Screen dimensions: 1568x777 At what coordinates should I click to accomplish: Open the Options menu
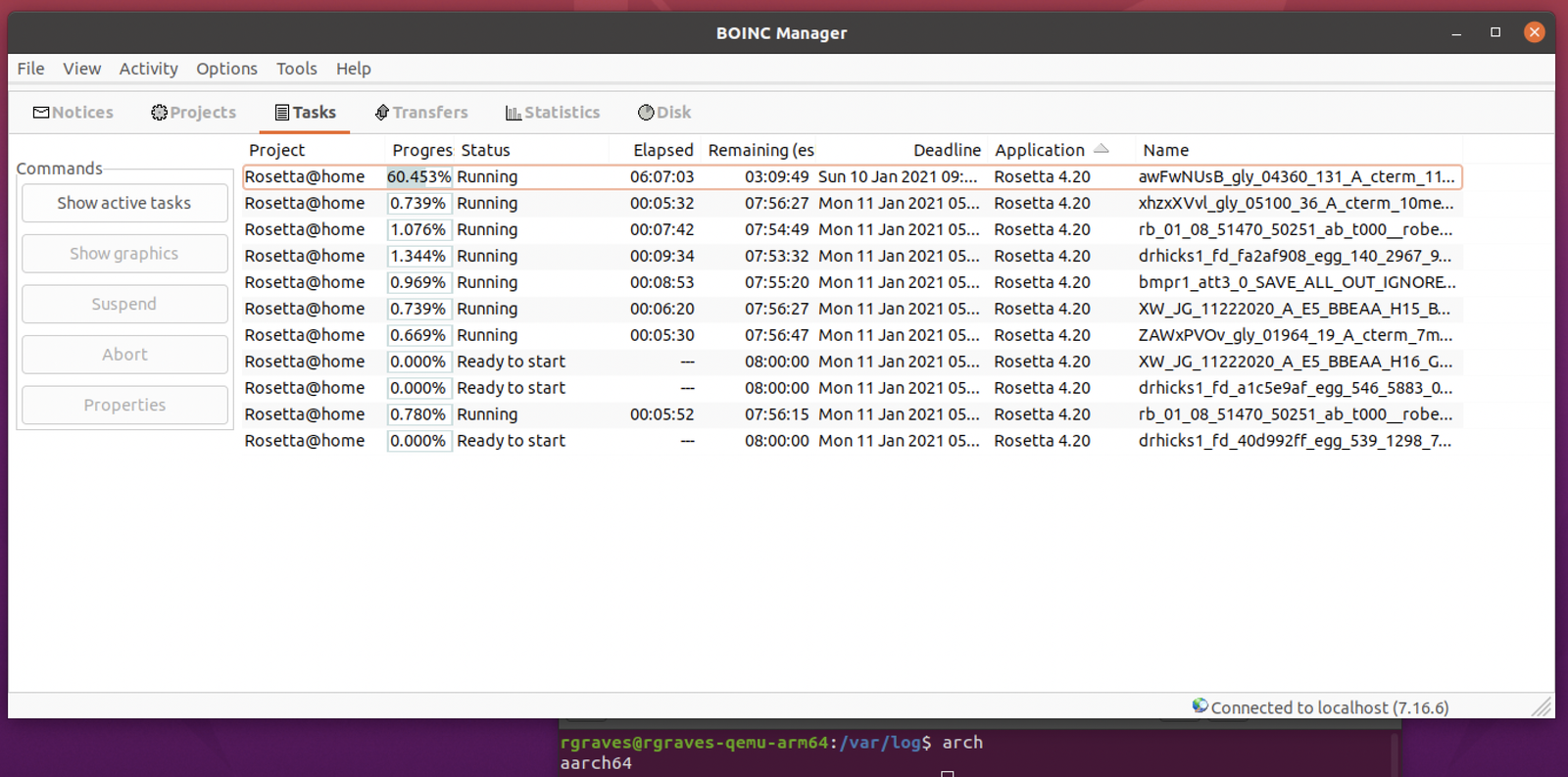(226, 69)
